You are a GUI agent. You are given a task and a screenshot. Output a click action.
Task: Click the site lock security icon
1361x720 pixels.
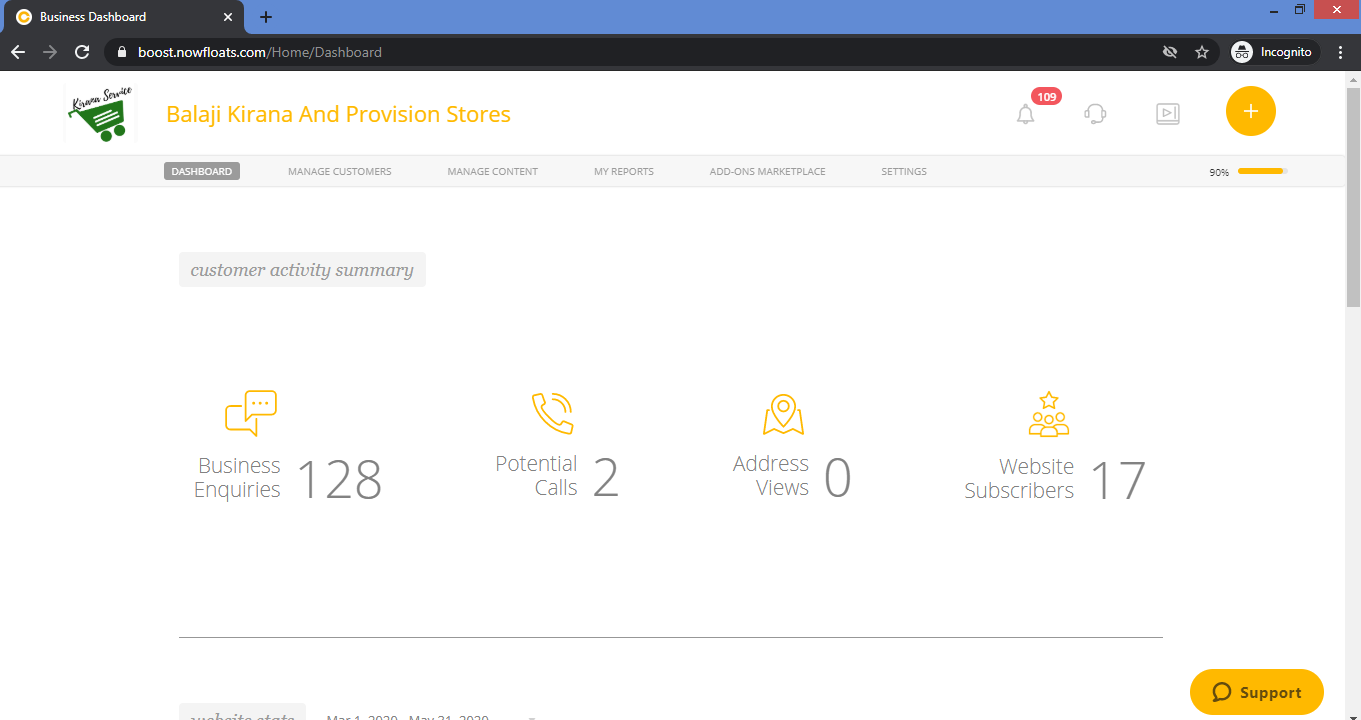coord(121,52)
